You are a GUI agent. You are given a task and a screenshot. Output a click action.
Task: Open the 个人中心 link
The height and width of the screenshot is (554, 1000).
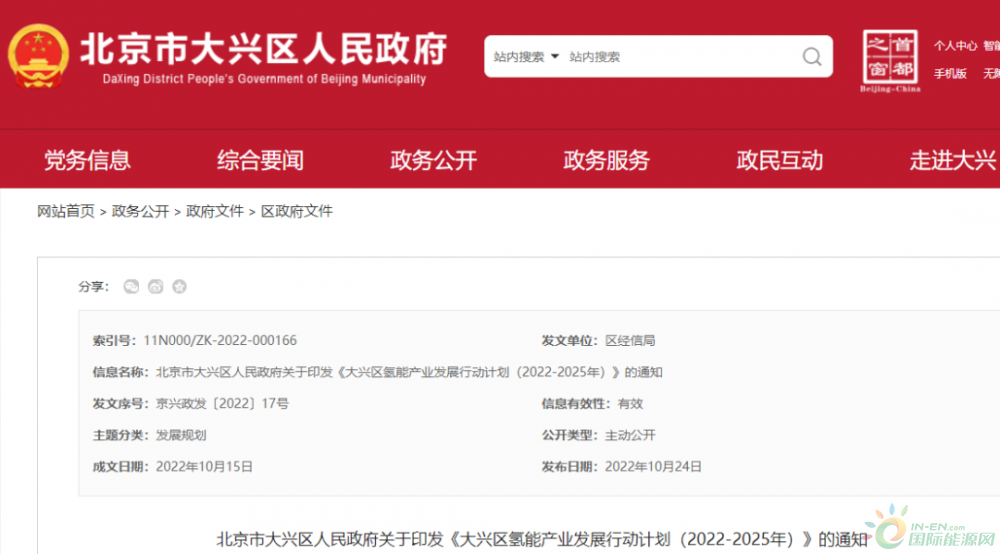[x=955, y=45]
